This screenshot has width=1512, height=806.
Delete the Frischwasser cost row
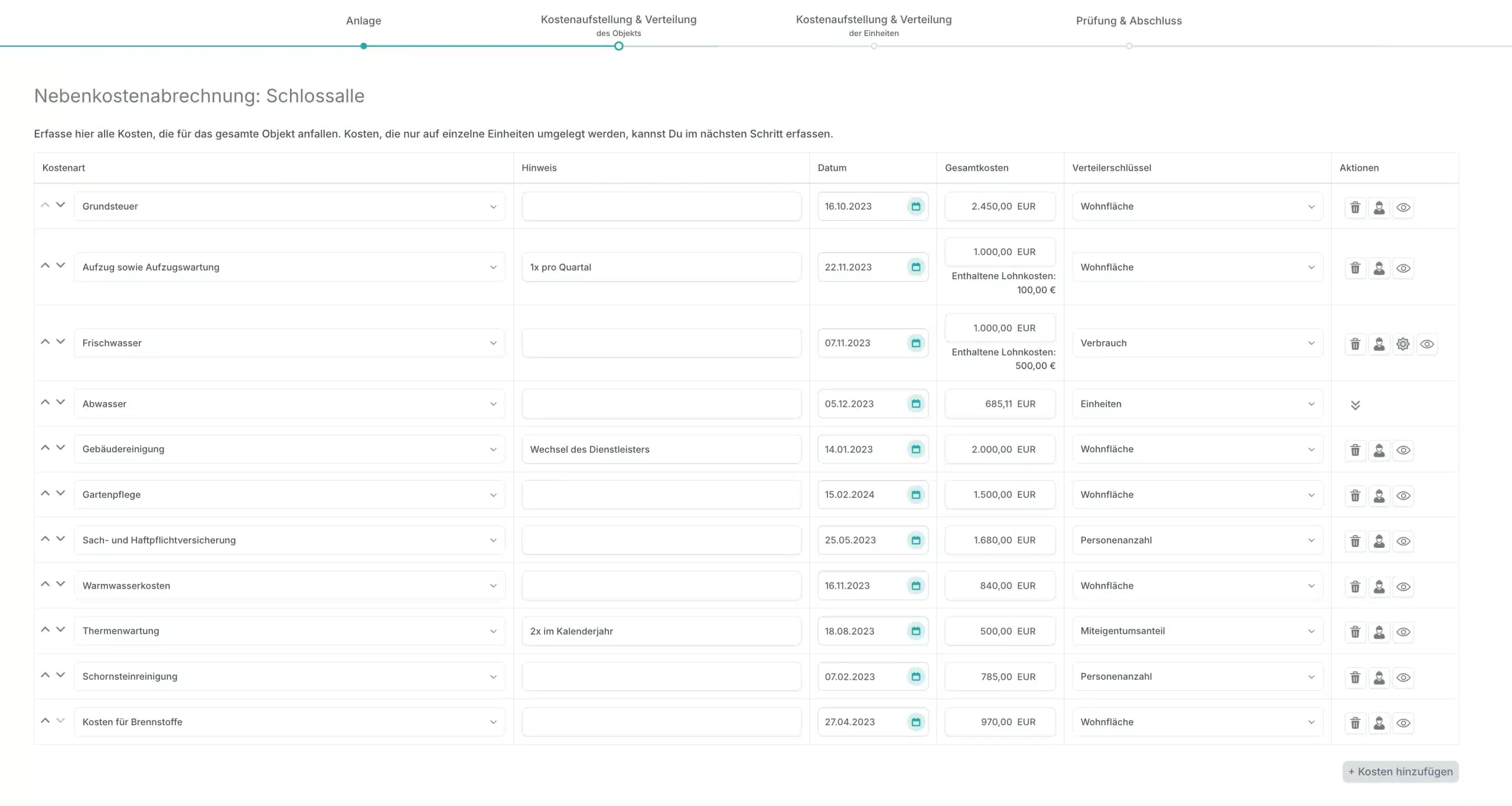click(x=1355, y=344)
